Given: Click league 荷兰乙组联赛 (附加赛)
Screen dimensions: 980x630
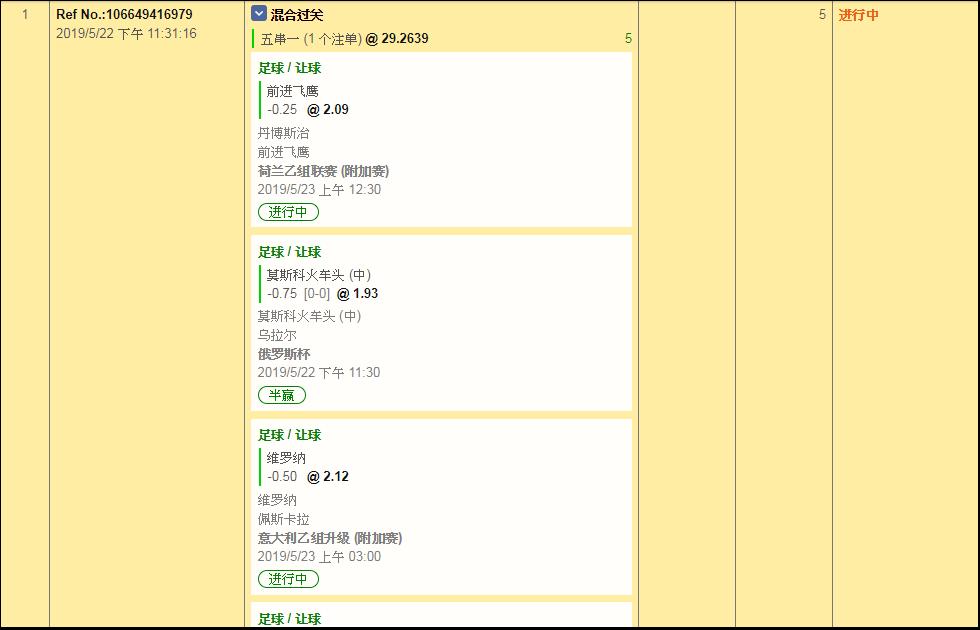Looking at the screenshot, I should tap(323, 171).
